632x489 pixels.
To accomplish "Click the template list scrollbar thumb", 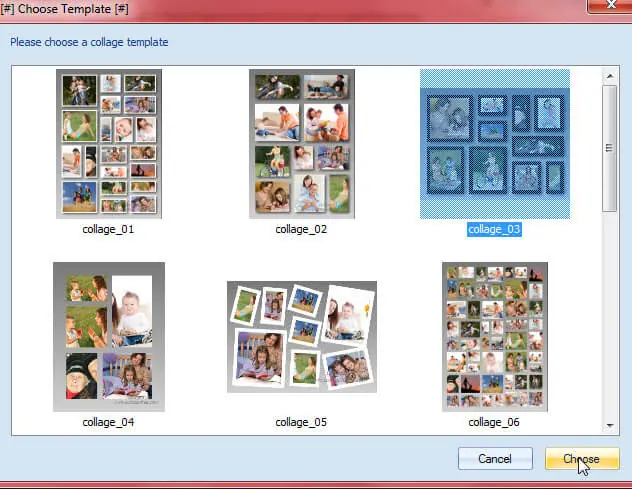I will pos(609,148).
